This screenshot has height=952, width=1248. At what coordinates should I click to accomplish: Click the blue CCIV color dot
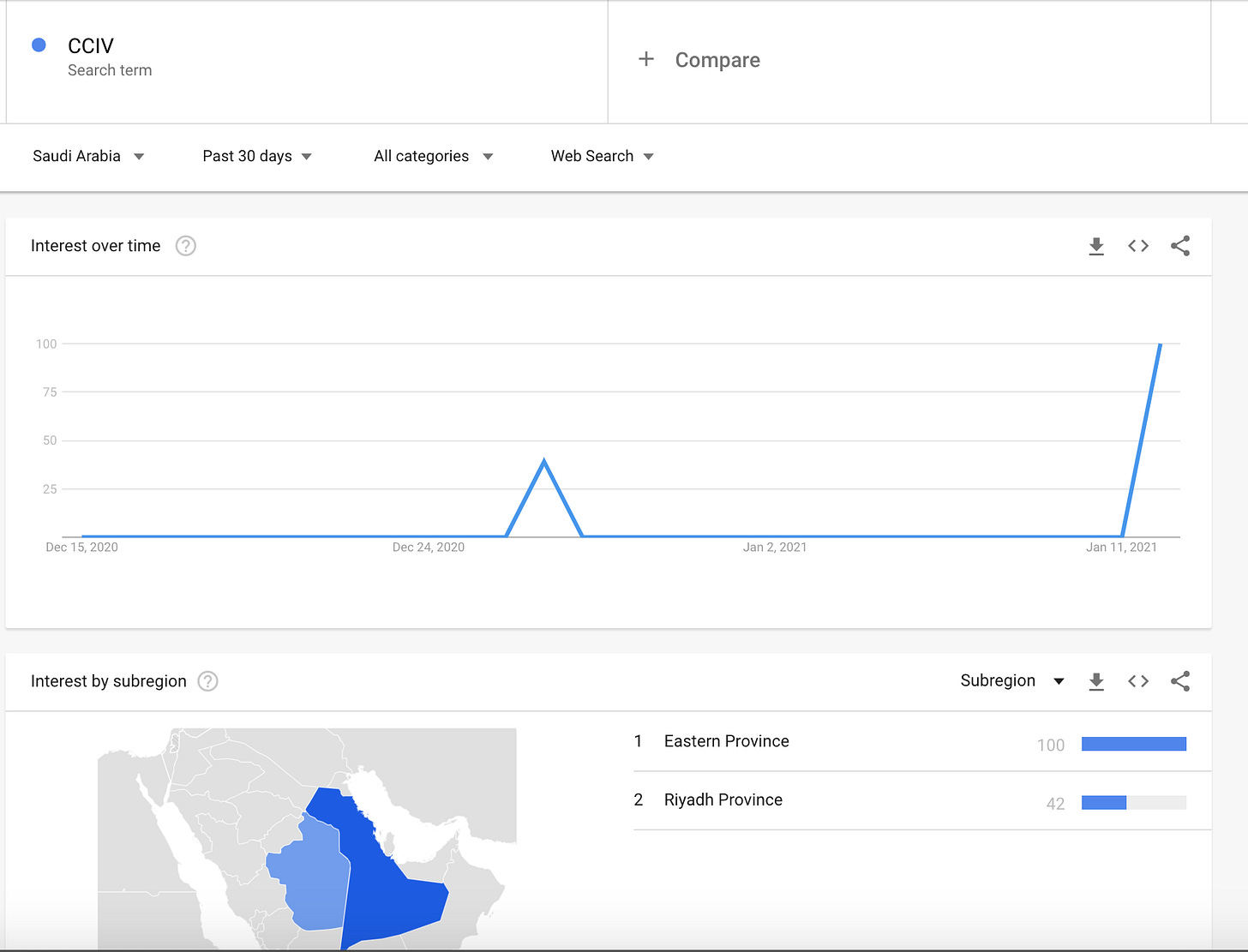pyautogui.click(x=39, y=45)
